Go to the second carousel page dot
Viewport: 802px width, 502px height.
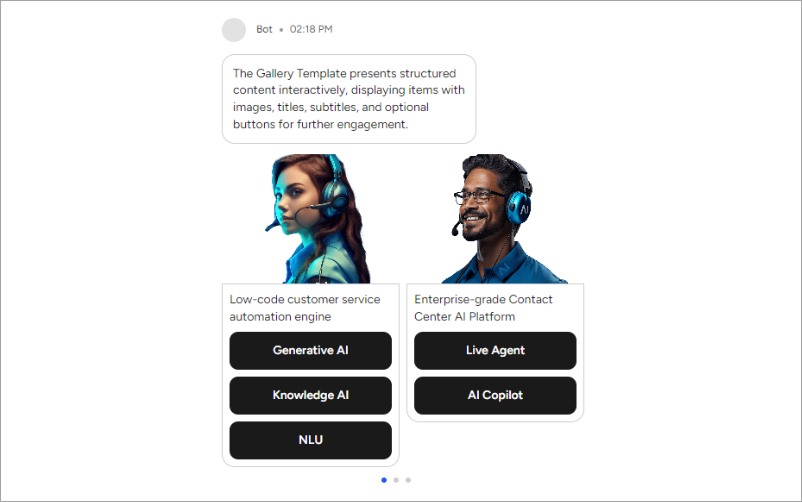click(396, 480)
